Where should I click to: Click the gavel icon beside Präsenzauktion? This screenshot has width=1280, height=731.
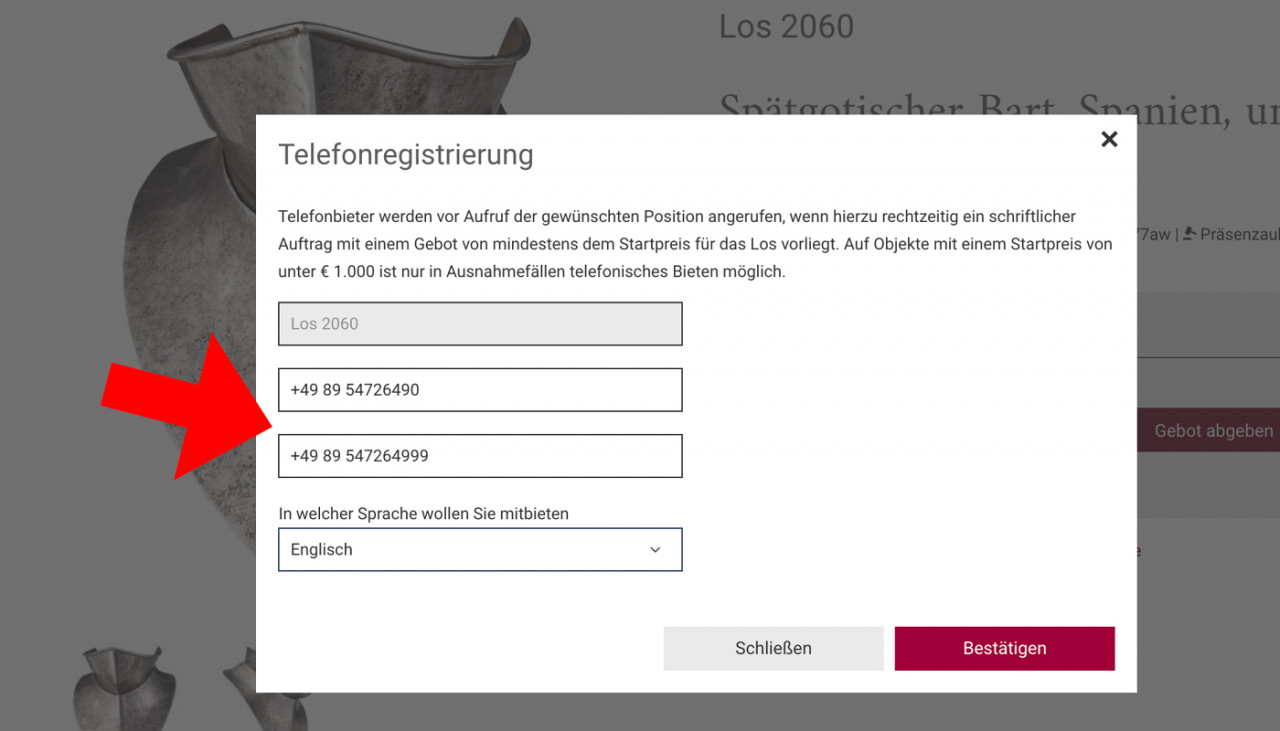click(x=1189, y=234)
